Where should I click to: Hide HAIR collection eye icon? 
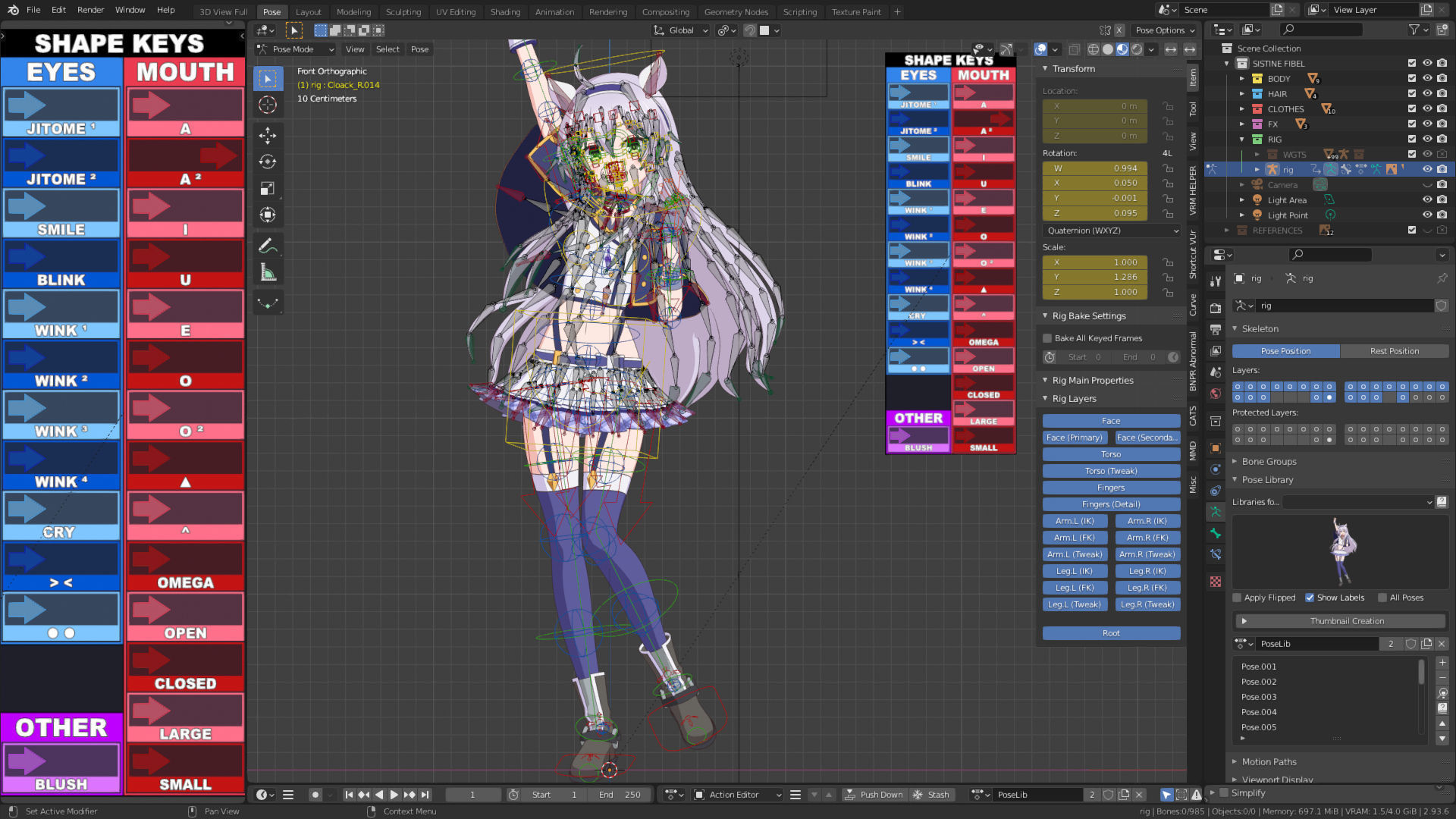click(x=1427, y=94)
